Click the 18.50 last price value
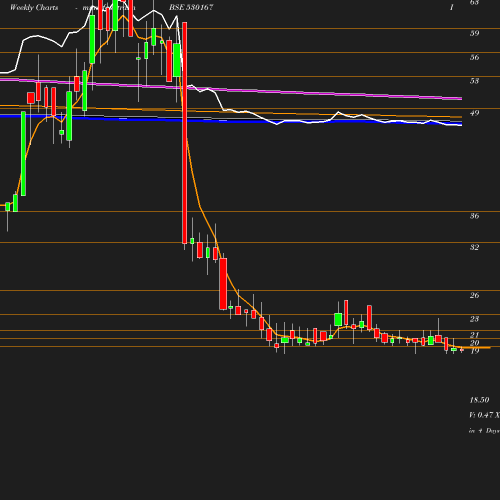The height and width of the screenshot is (500, 500). tap(479, 400)
